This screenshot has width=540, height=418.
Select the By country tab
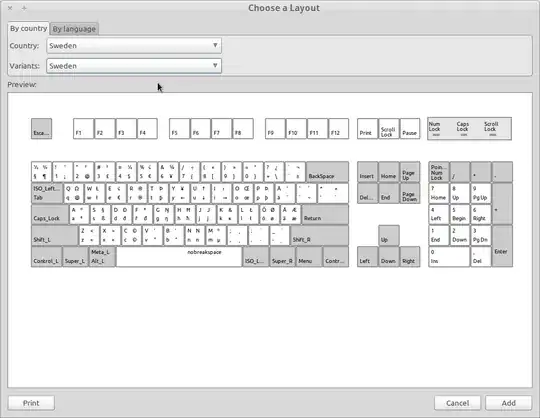29,28
